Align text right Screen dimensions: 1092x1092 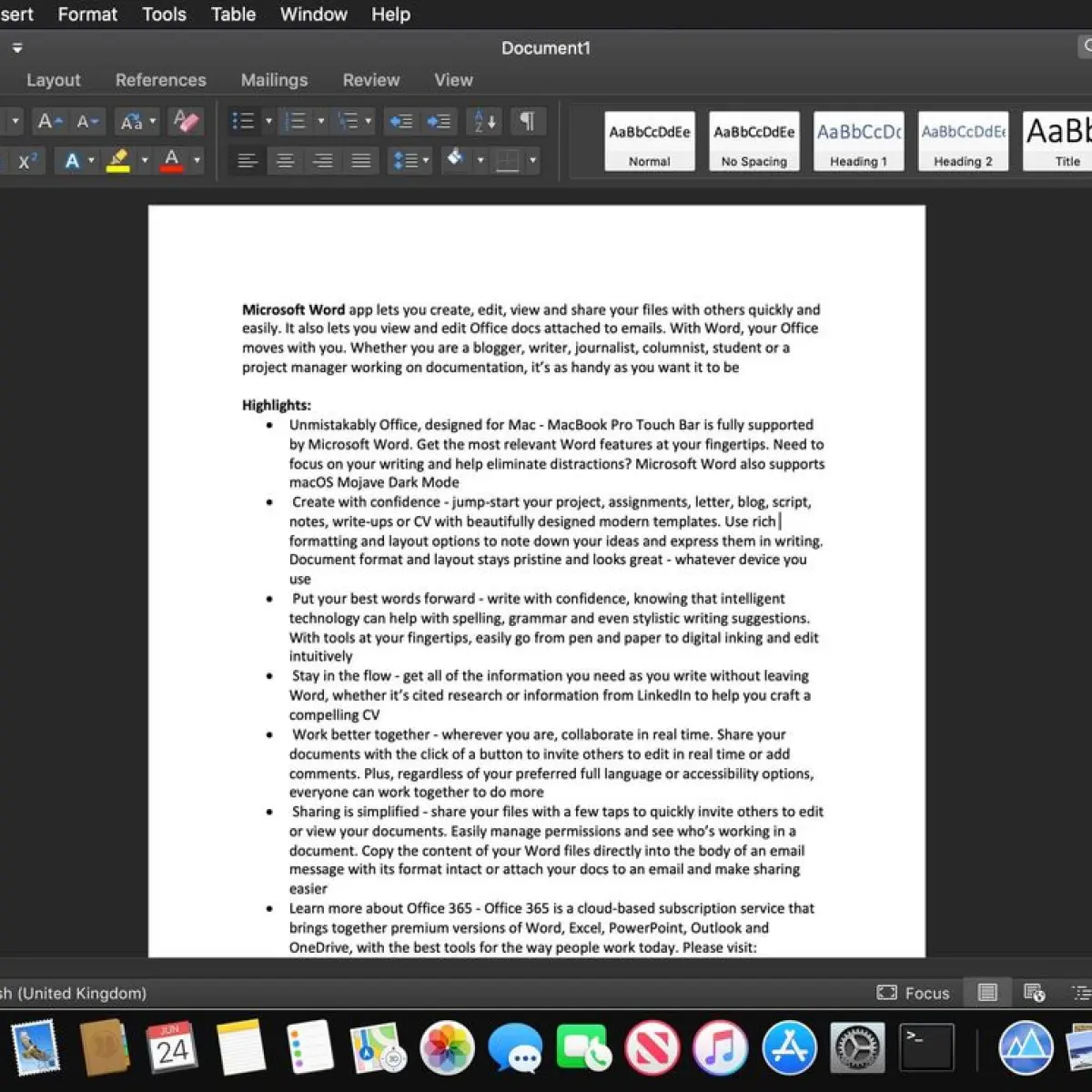click(323, 161)
